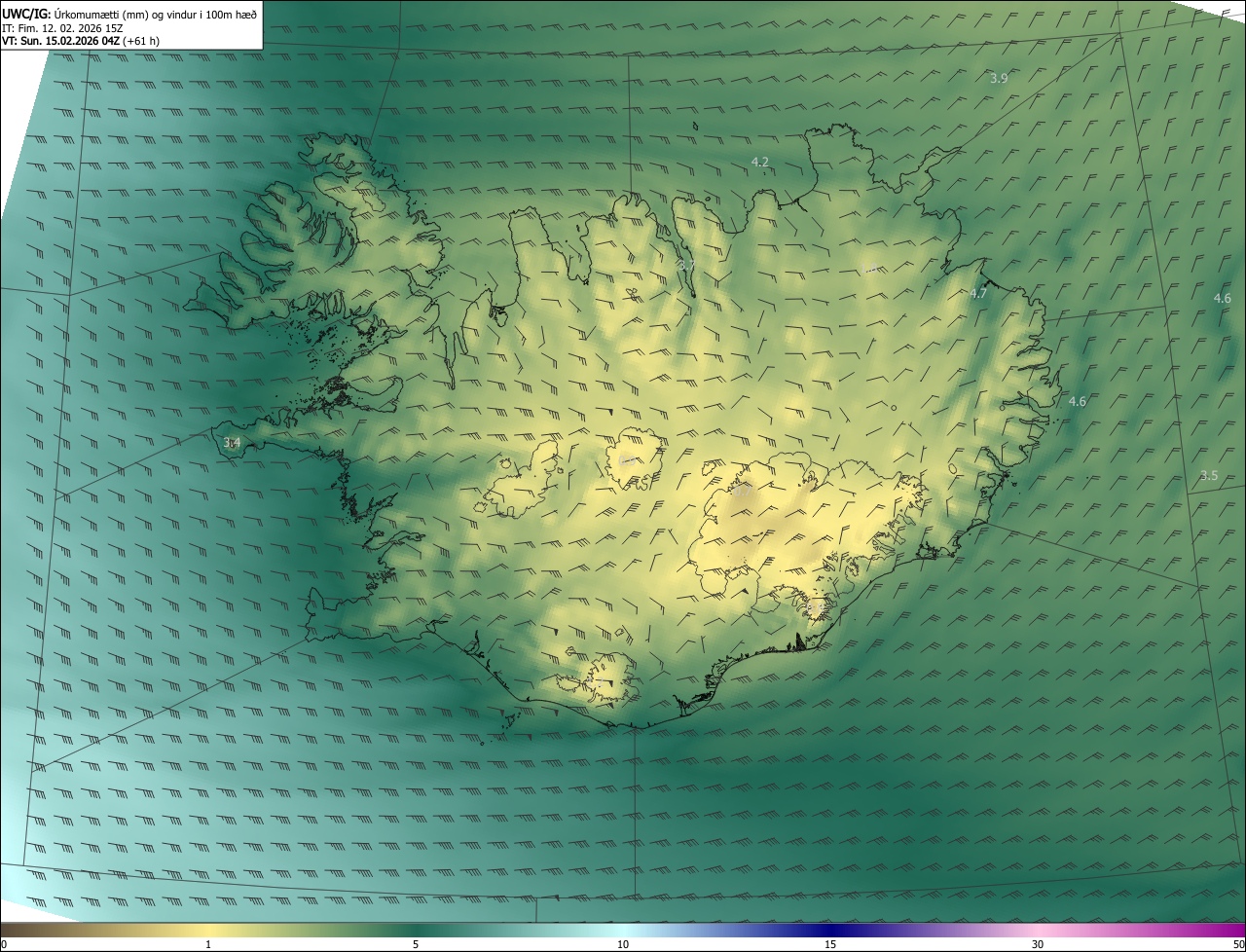Click the 3.7 value on the map
Screen dimensions: 1246x952
pos(687,266)
